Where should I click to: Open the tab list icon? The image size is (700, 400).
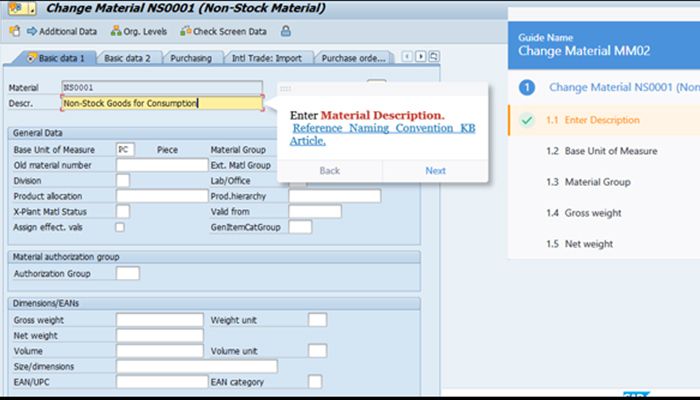pyautogui.click(x=436, y=57)
